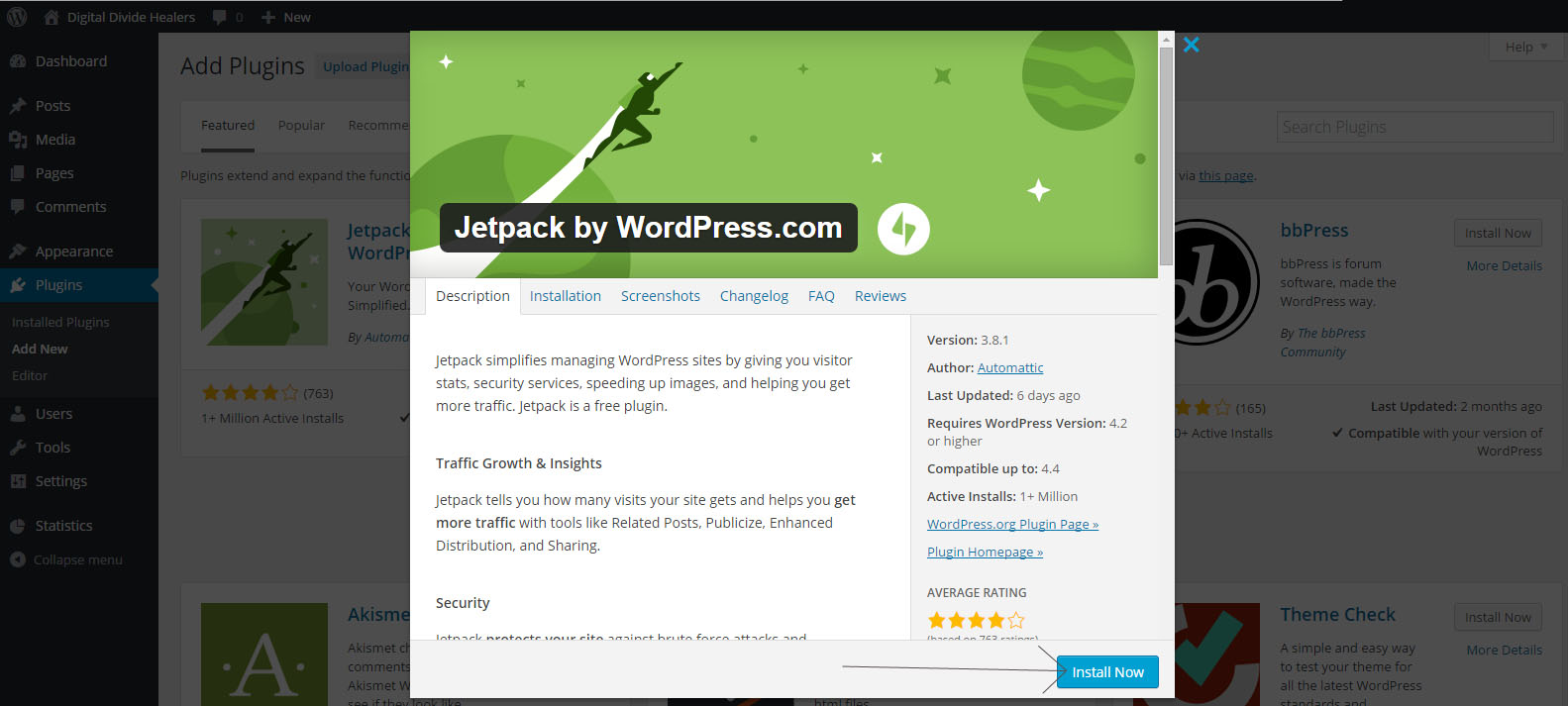Open the Dashboard menu icon

pyautogui.click(x=18, y=61)
